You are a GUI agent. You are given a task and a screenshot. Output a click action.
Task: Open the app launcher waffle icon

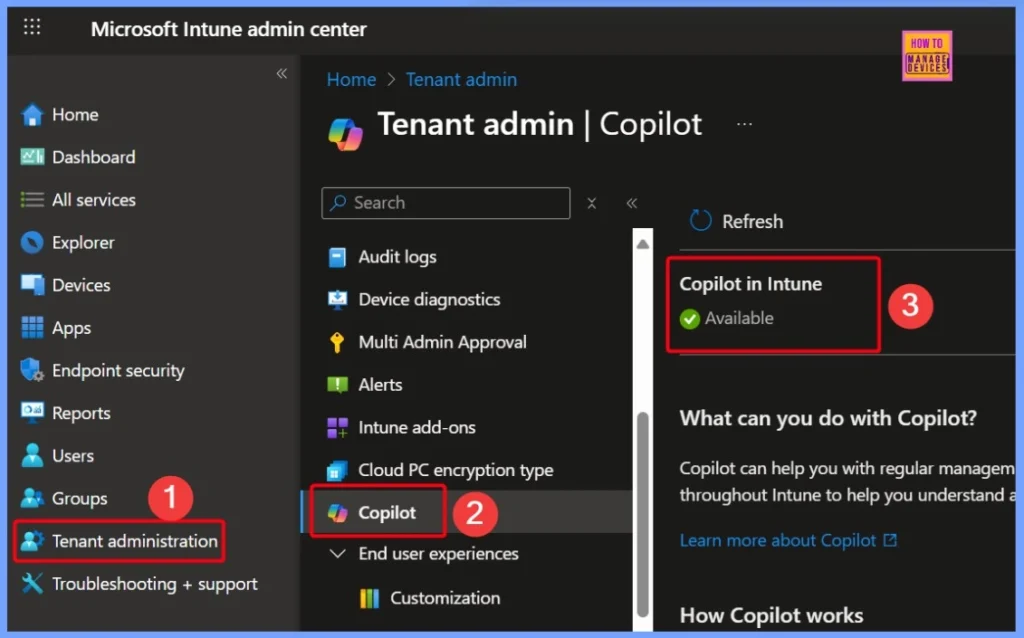[x=31, y=27]
